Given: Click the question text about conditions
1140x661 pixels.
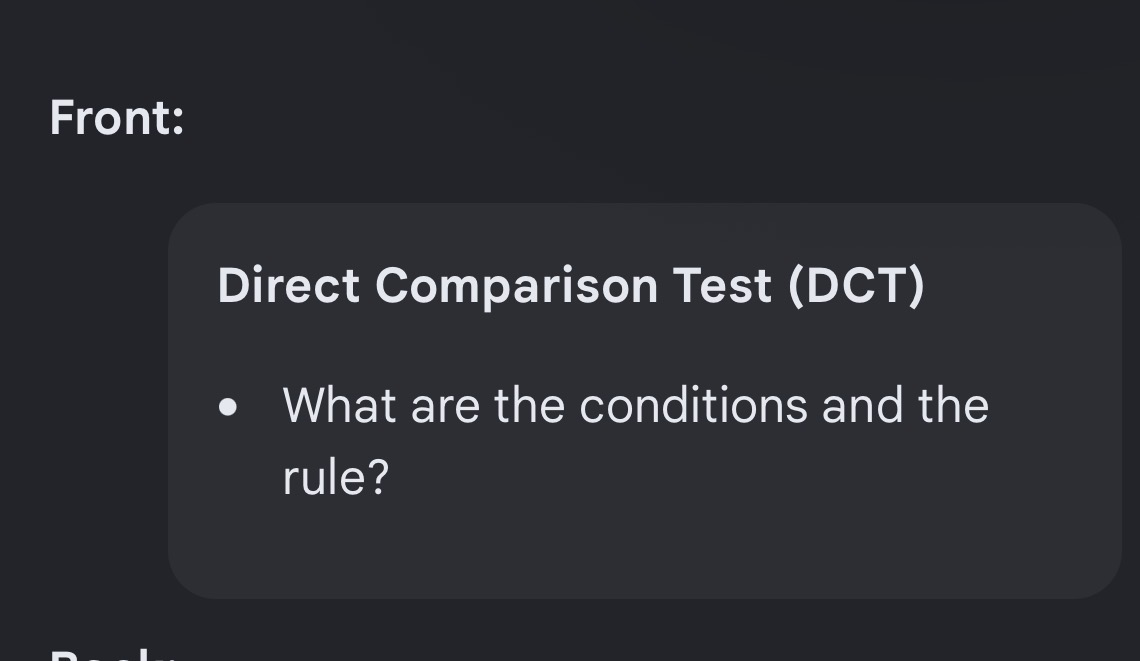Looking at the screenshot, I should click(x=635, y=441).
